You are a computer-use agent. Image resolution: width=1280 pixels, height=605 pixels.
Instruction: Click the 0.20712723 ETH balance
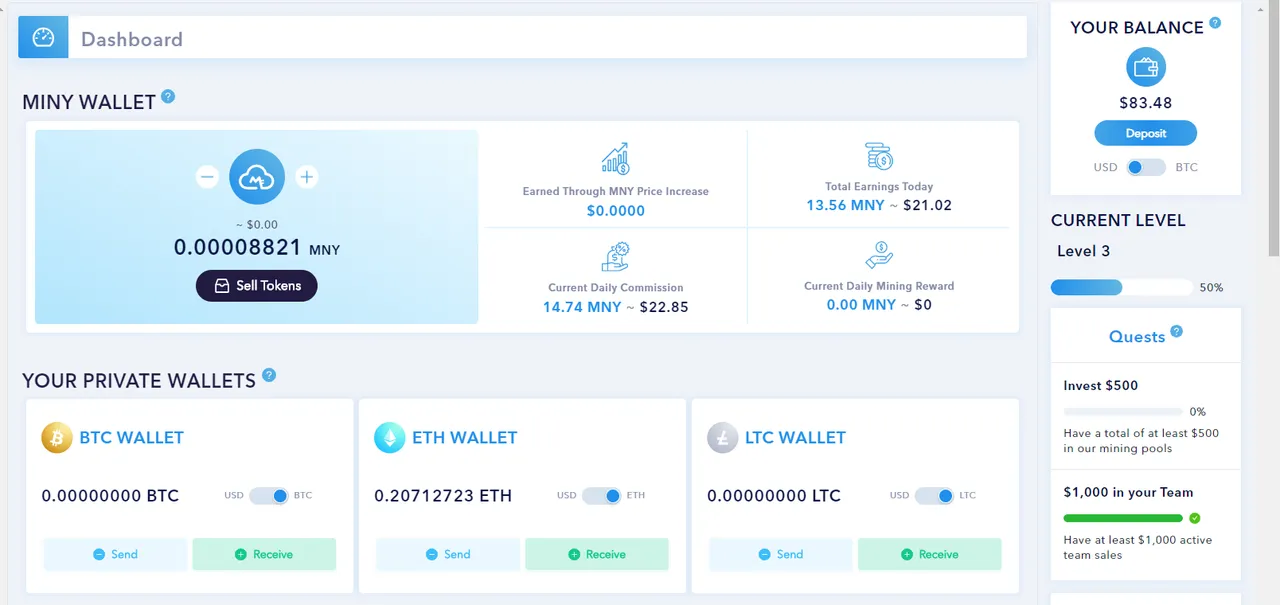click(443, 496)
